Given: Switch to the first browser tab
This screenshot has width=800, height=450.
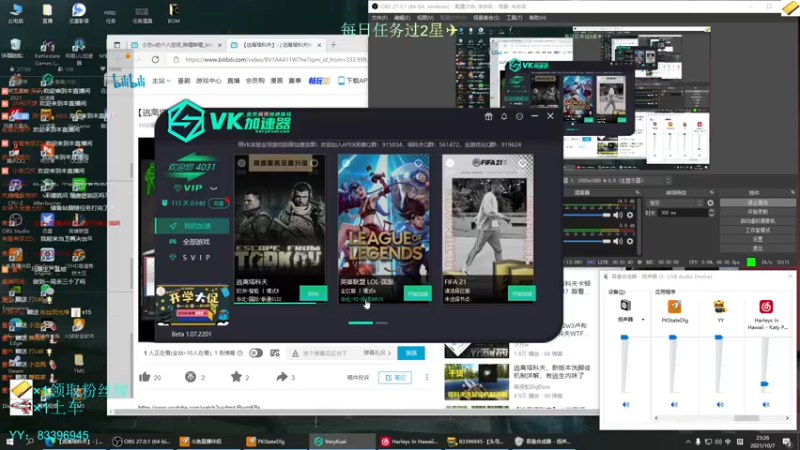Looking at the screenshot, I should click(176, 45).
